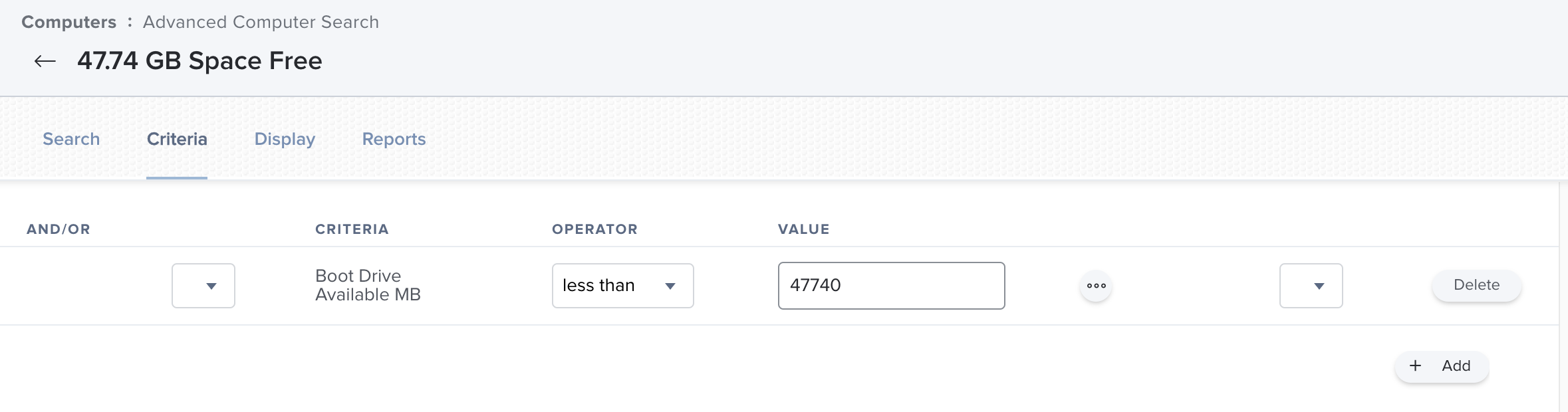This screenshot has height=412, width=1568.
Task: Expand the empty dropdown next to Delete
Action: point(1311,286)
